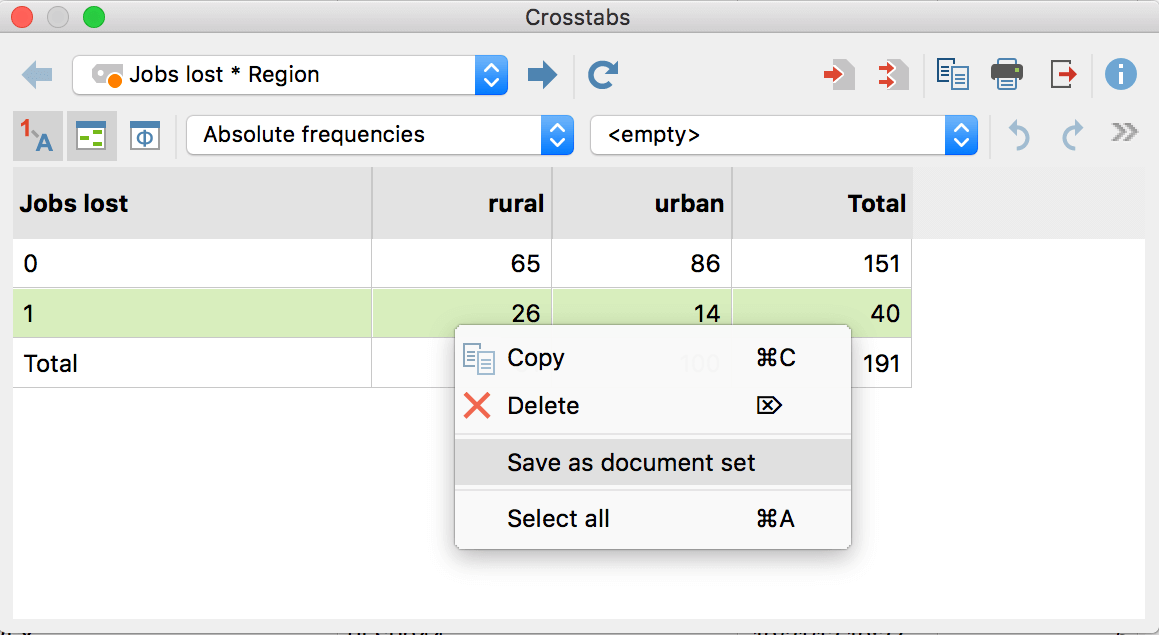Toggle phi statistics display icon
The height and width of the screenshot is (635, 1159).
coord(145,136)
